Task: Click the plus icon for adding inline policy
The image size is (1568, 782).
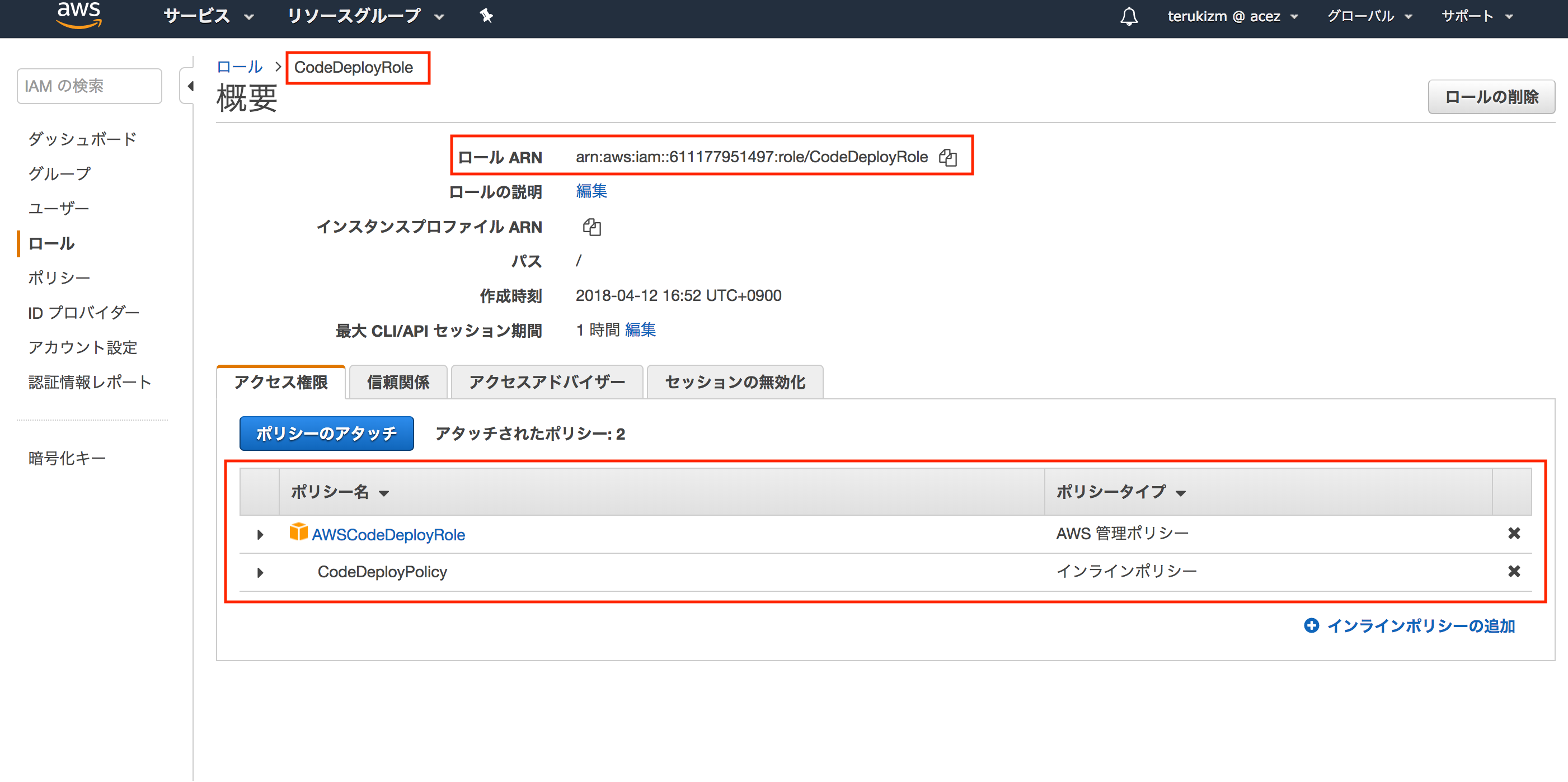Action: 1311,625
